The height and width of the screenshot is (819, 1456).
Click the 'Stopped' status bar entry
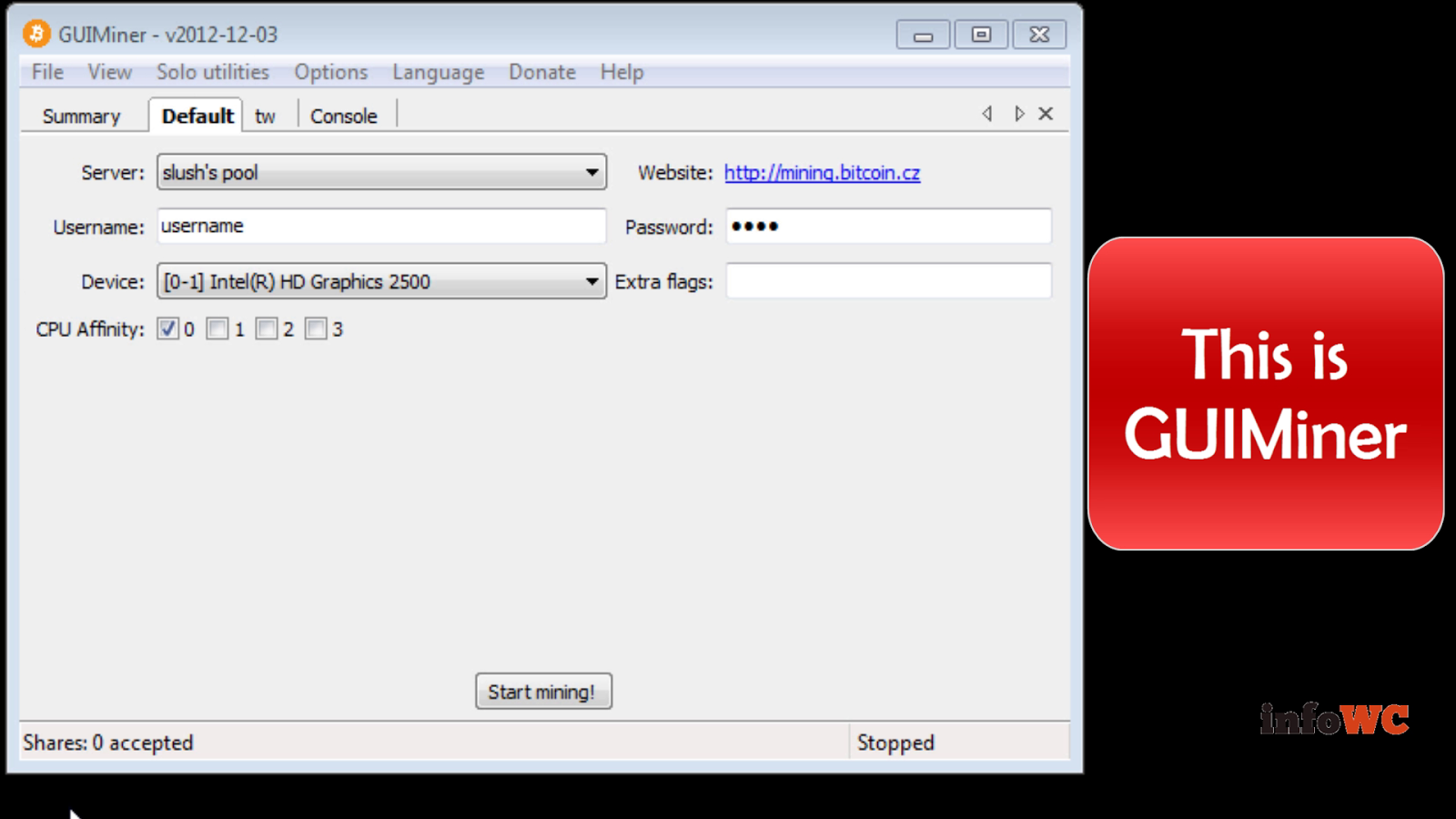click(895, 743)
